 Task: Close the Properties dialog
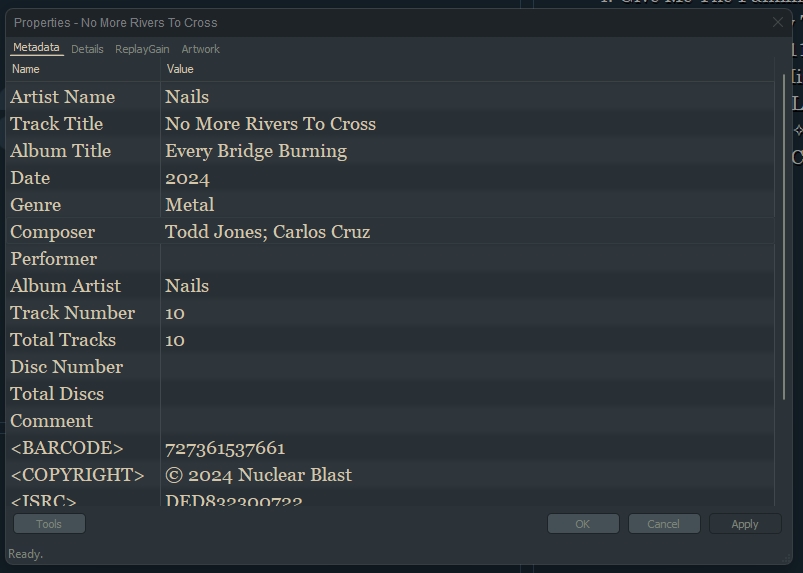(x=778, y=22)
